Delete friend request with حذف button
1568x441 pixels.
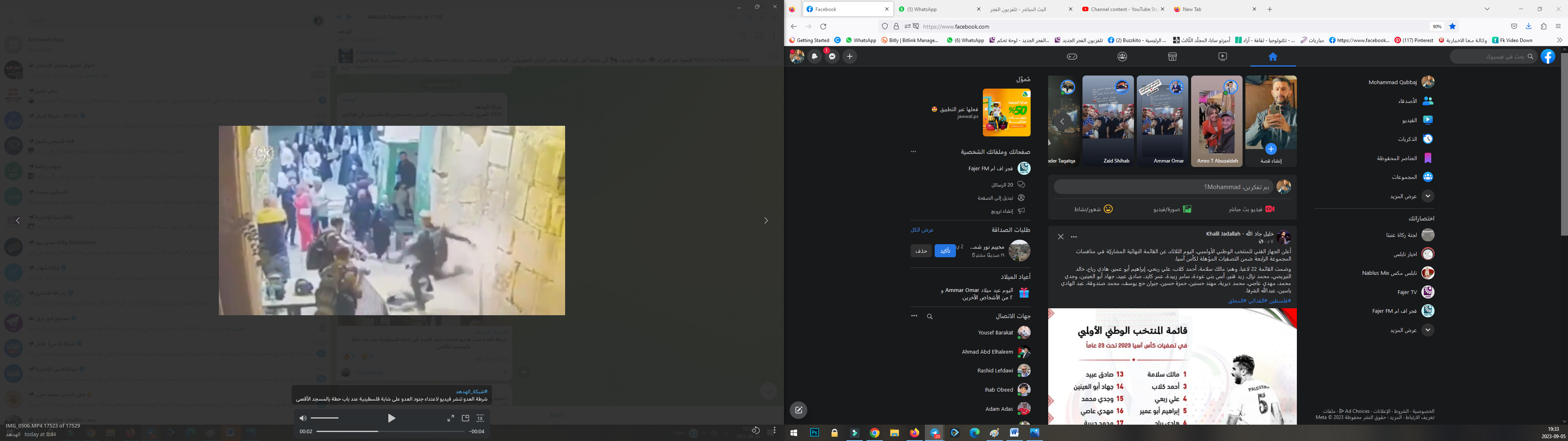point(921,251)
